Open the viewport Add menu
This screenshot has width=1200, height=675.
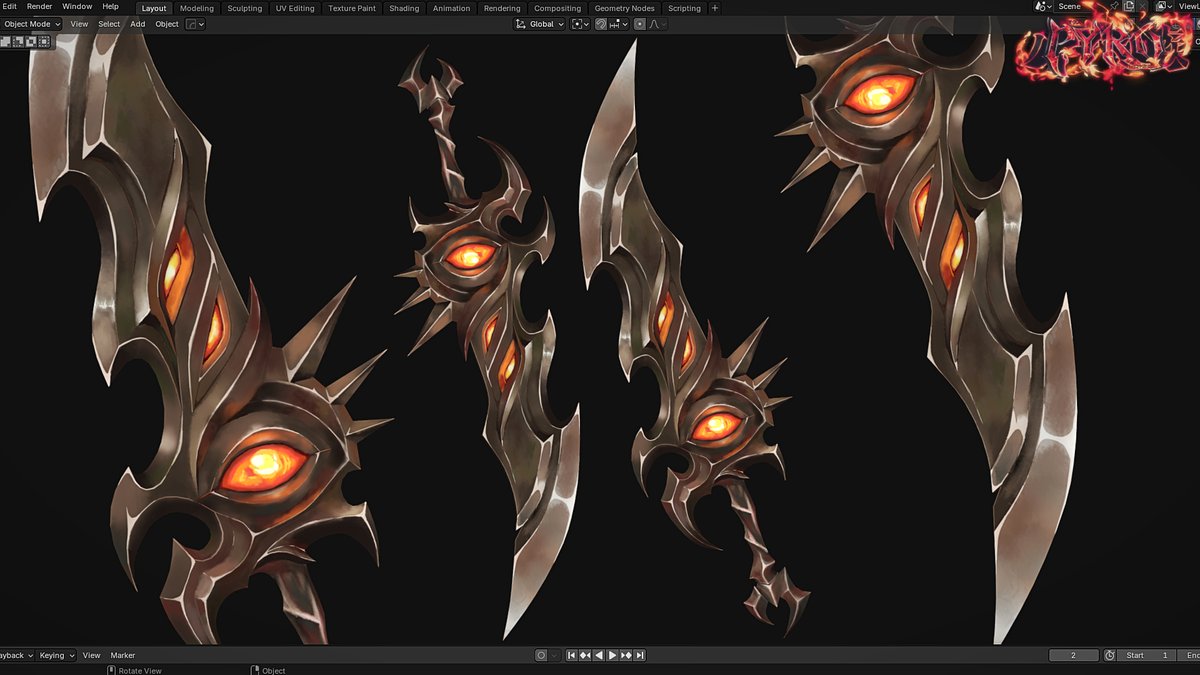click(x=138, y=24)
